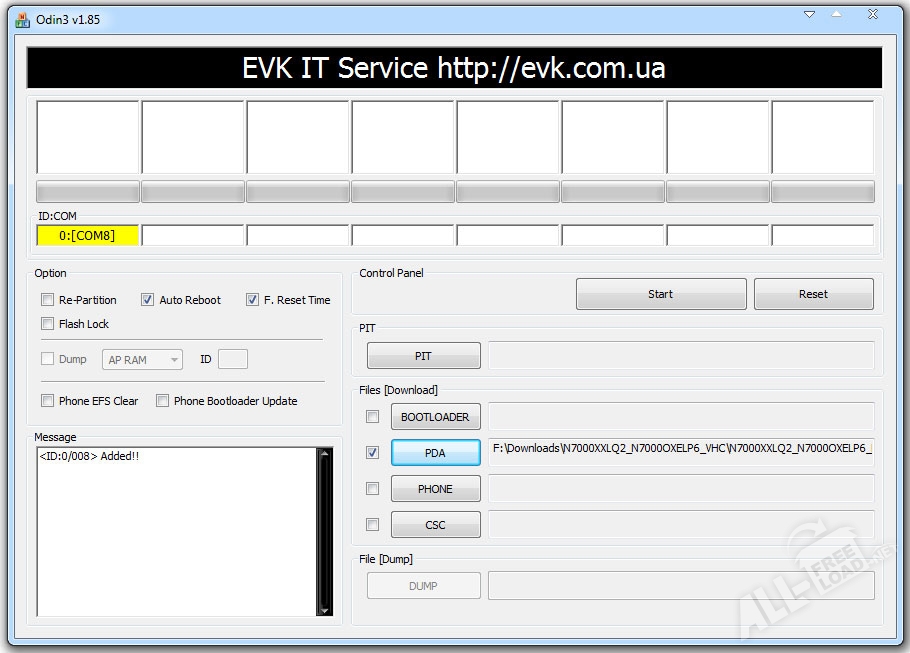Check Phone Bootloader Update

[162, 401]
